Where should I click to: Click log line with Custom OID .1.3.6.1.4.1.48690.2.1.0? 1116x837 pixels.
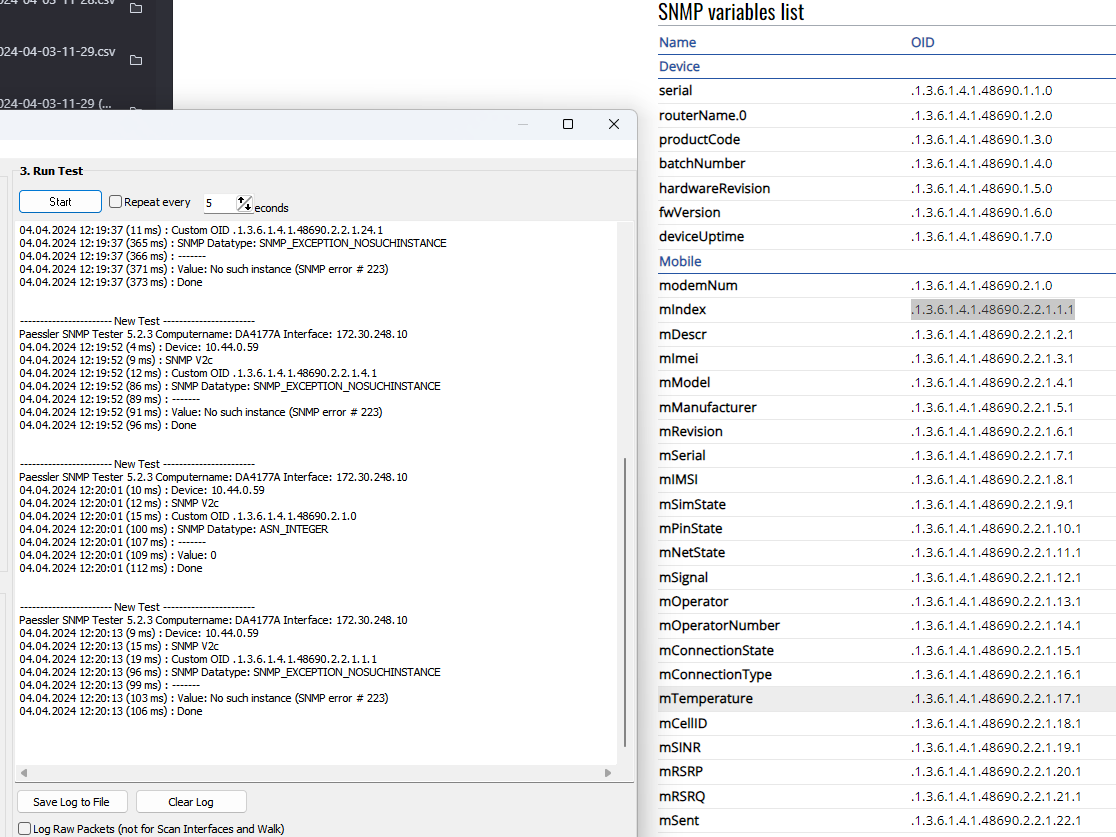(188, 517)
